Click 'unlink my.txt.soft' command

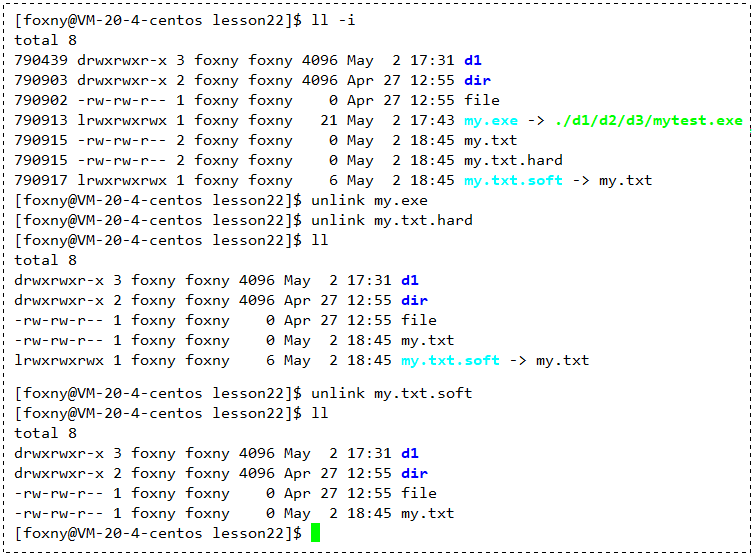(x=391, y=393)
